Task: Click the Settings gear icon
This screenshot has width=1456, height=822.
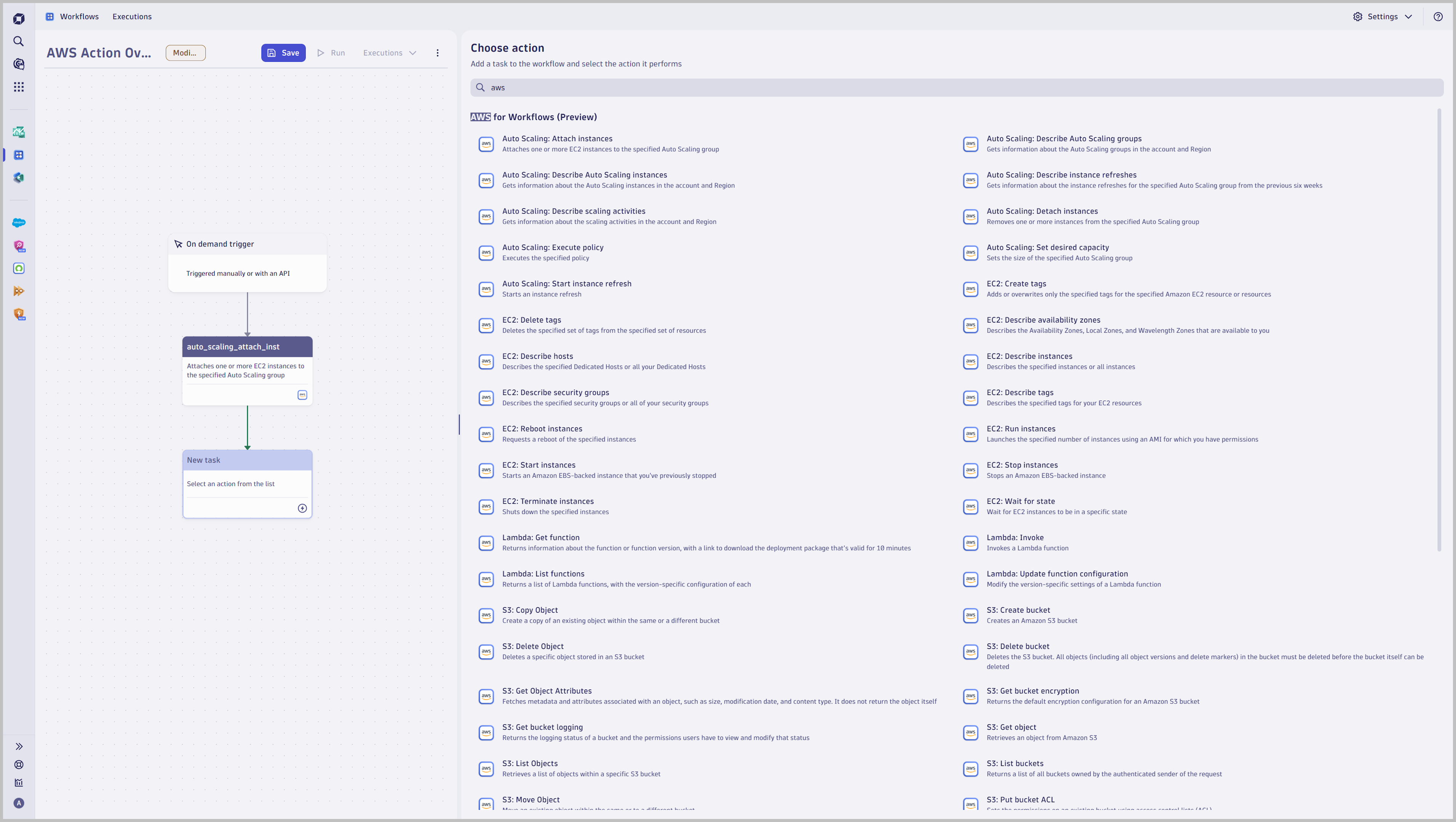Action: pyautogui.click(x=1358, y=16)
